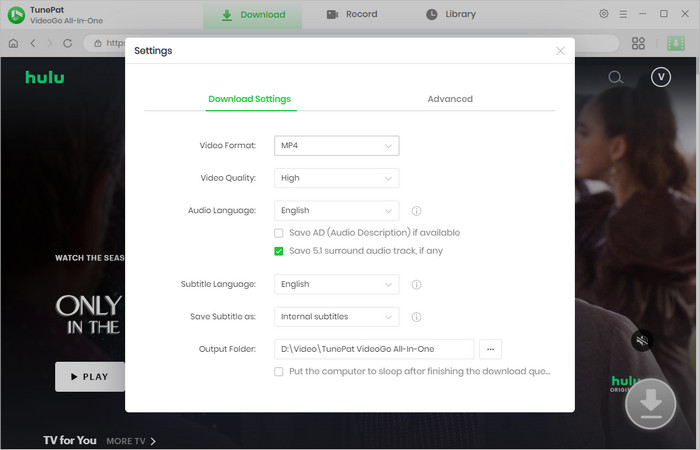700x450 pixels.
Task: Click the Hulu search magnifier icon
Action: coord(616,77)
